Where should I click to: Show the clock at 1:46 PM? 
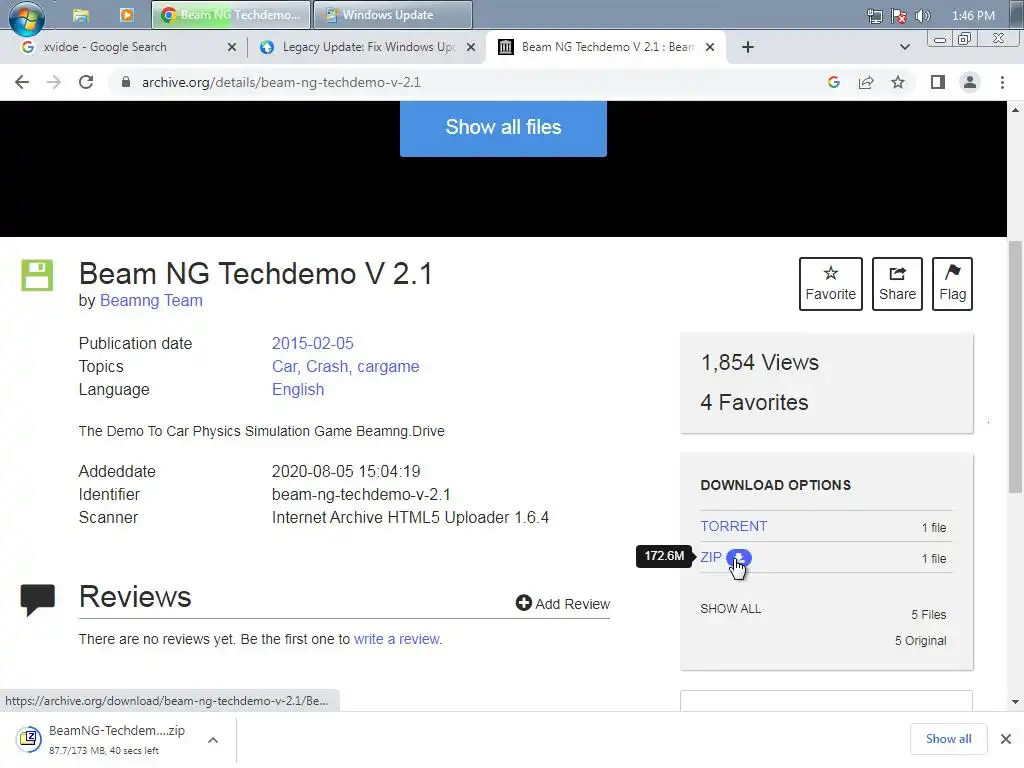click(973, 16)
